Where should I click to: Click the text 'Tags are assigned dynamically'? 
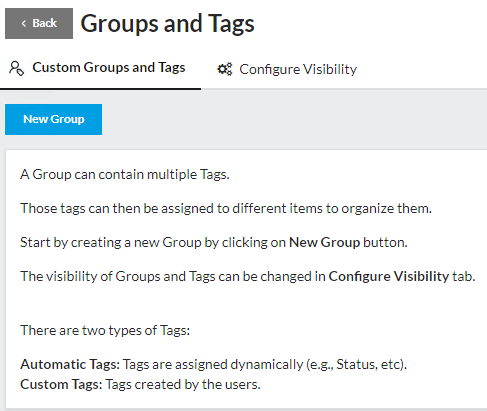tap(213, 364)
